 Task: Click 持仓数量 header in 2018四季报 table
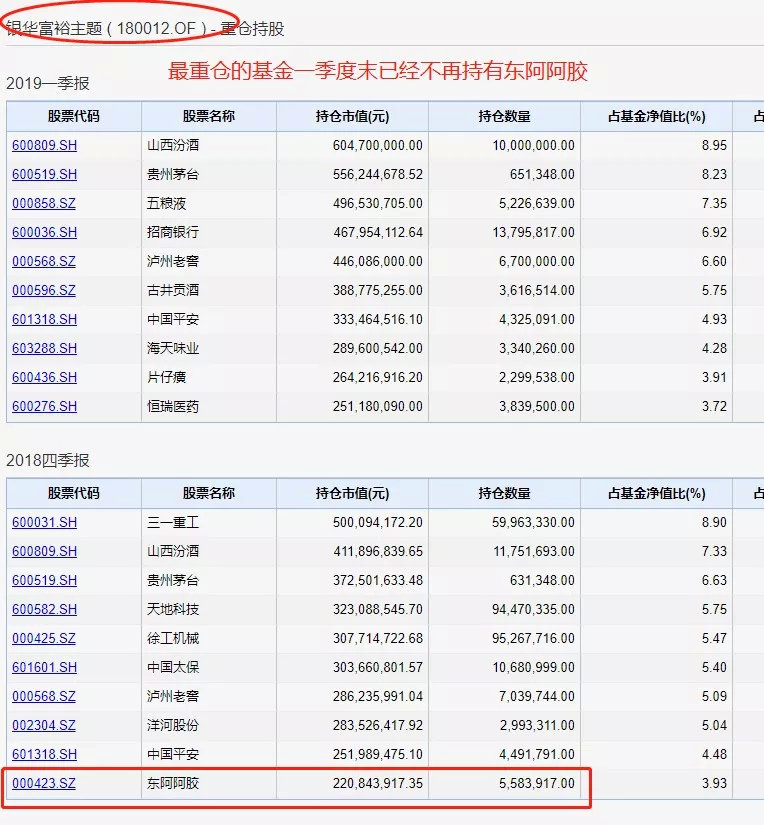[504, 493]
